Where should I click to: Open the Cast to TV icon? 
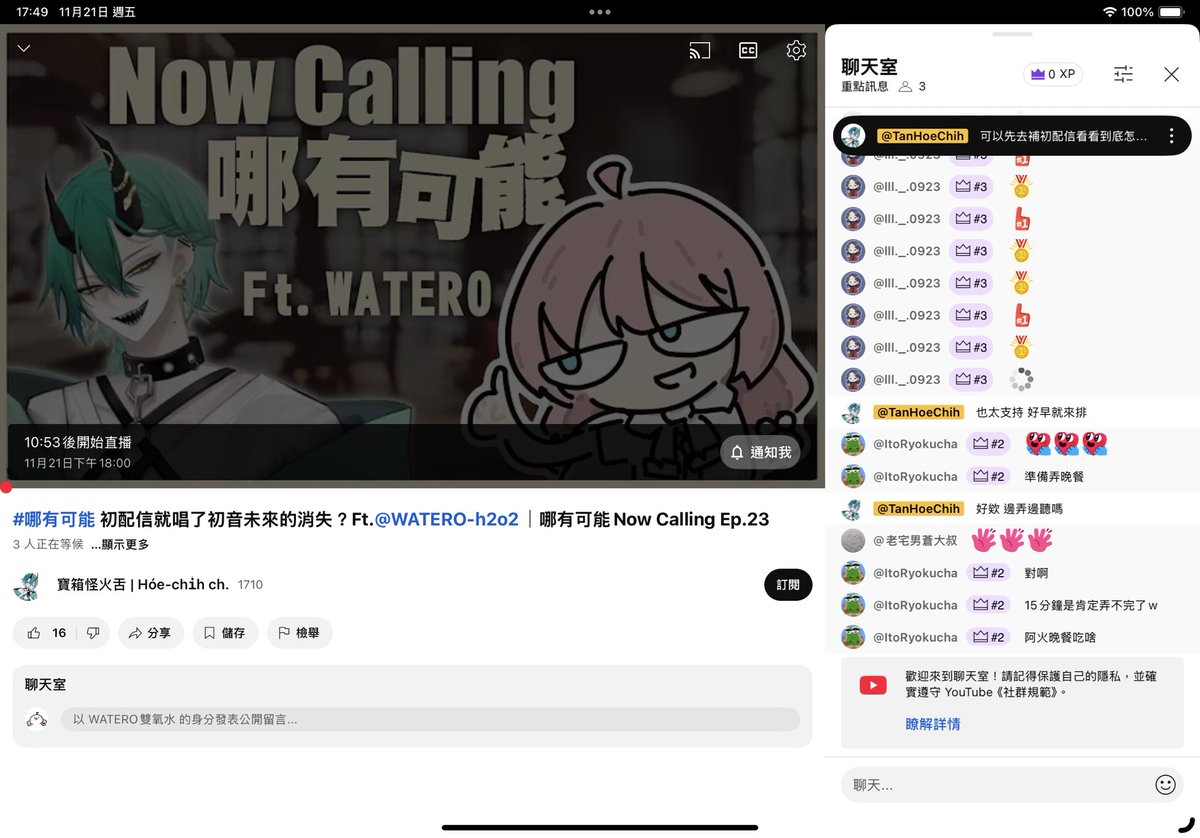click(x=699, y=49)
